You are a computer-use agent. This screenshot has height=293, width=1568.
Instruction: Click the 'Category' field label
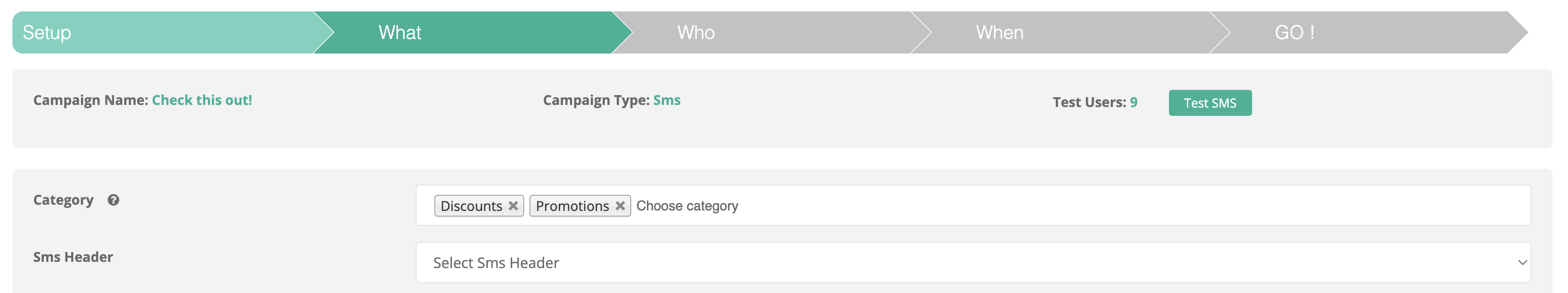point(63,200)
